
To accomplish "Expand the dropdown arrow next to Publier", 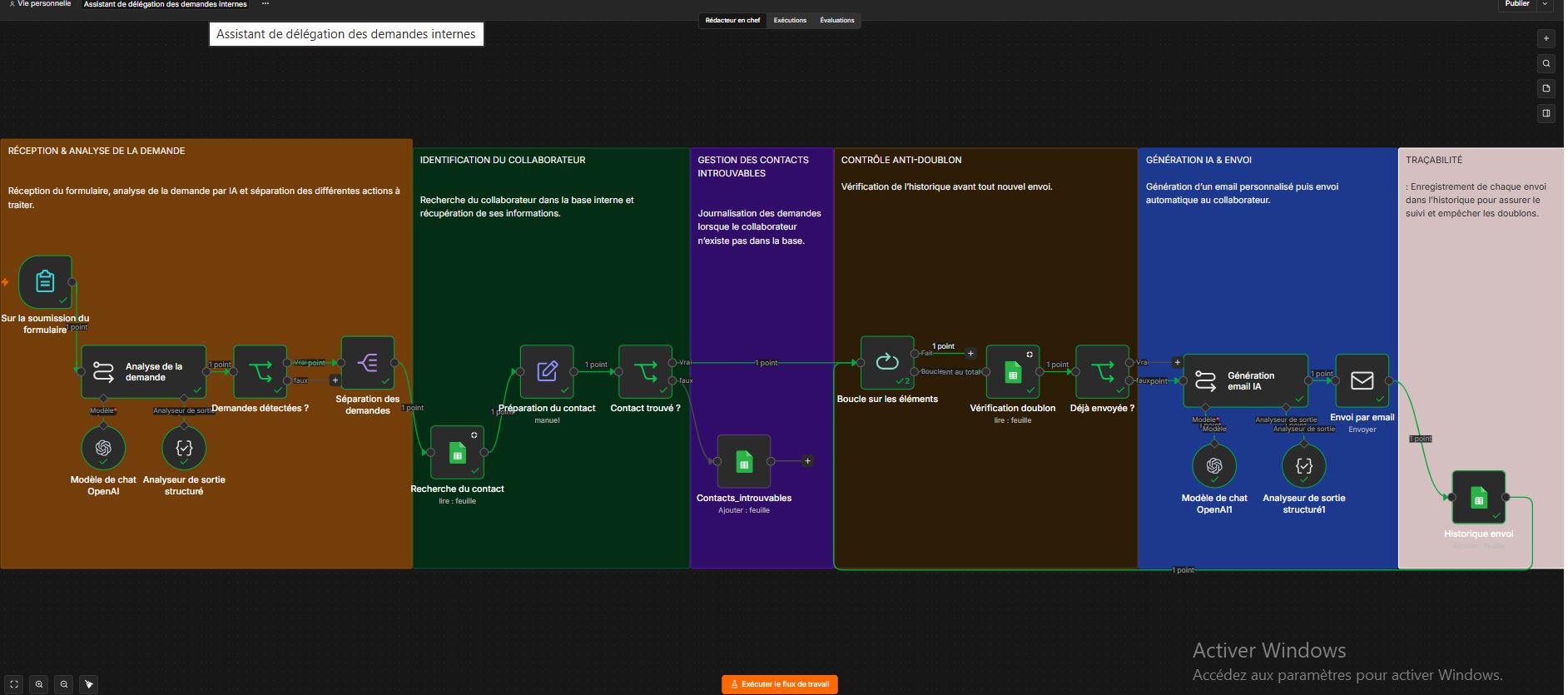I will point(1546,4).
